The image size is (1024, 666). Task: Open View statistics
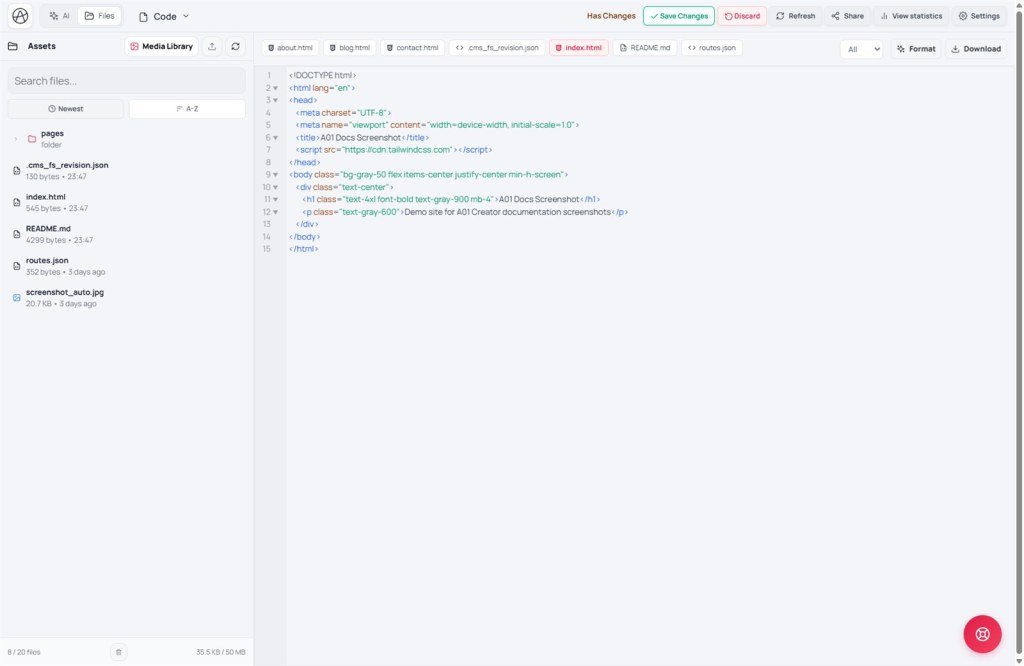click(x=912, y=16)
